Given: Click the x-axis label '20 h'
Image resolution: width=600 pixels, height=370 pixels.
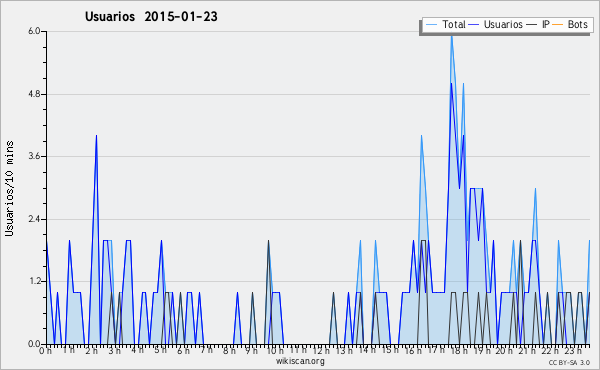Looking at the screenshot, I should click(x=504, y=350).
